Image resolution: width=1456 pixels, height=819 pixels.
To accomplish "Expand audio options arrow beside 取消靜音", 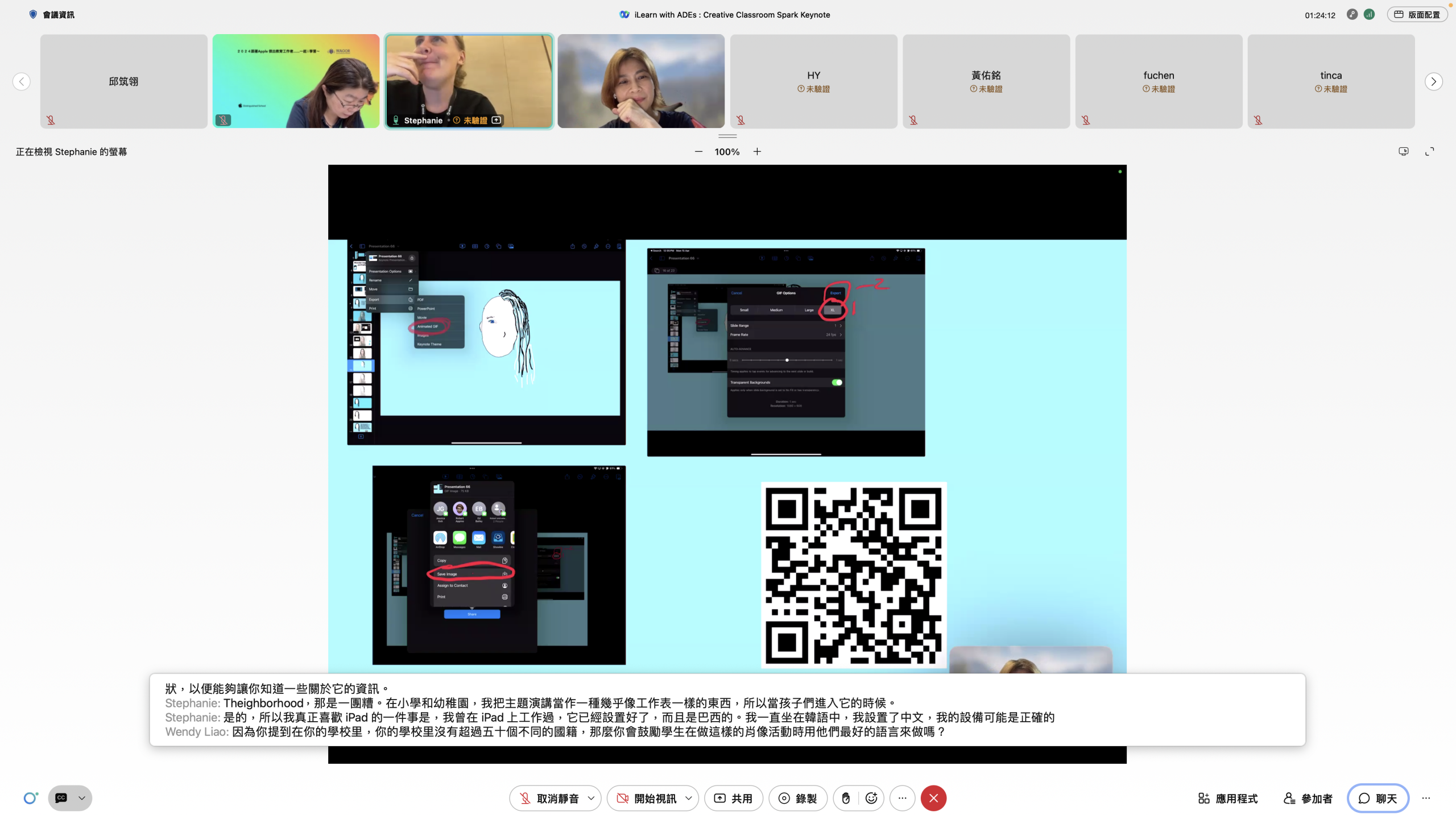I will (591, 798).
